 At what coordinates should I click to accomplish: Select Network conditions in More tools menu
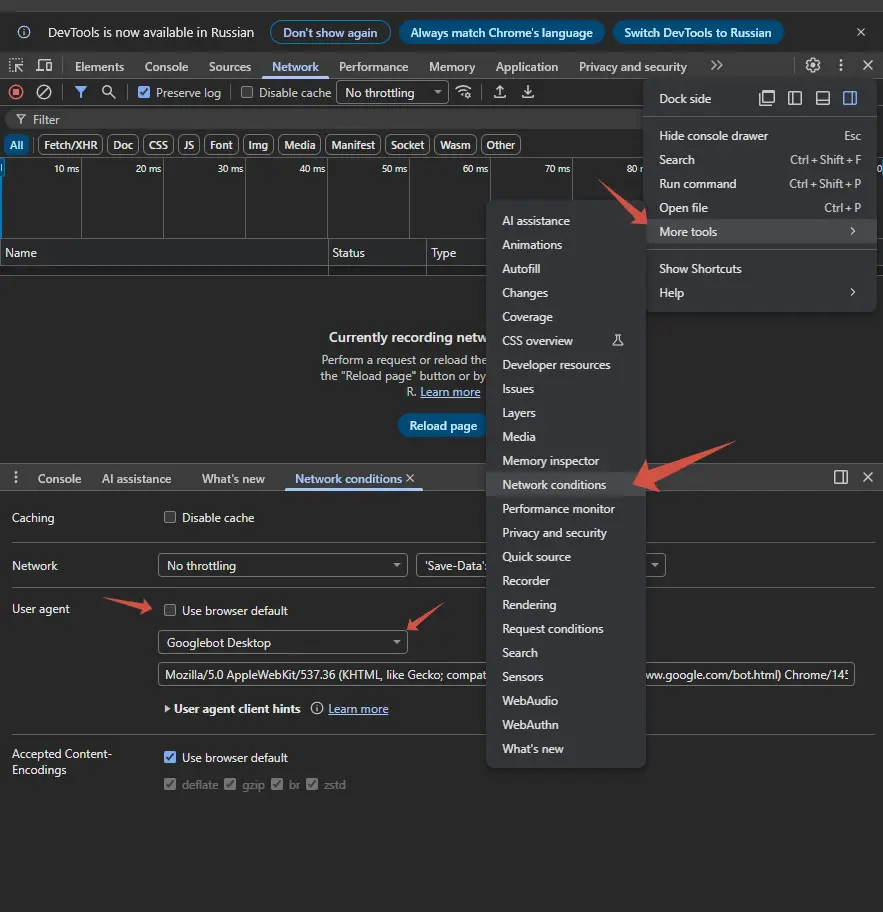pyautogui.click(x=554, y=485)
